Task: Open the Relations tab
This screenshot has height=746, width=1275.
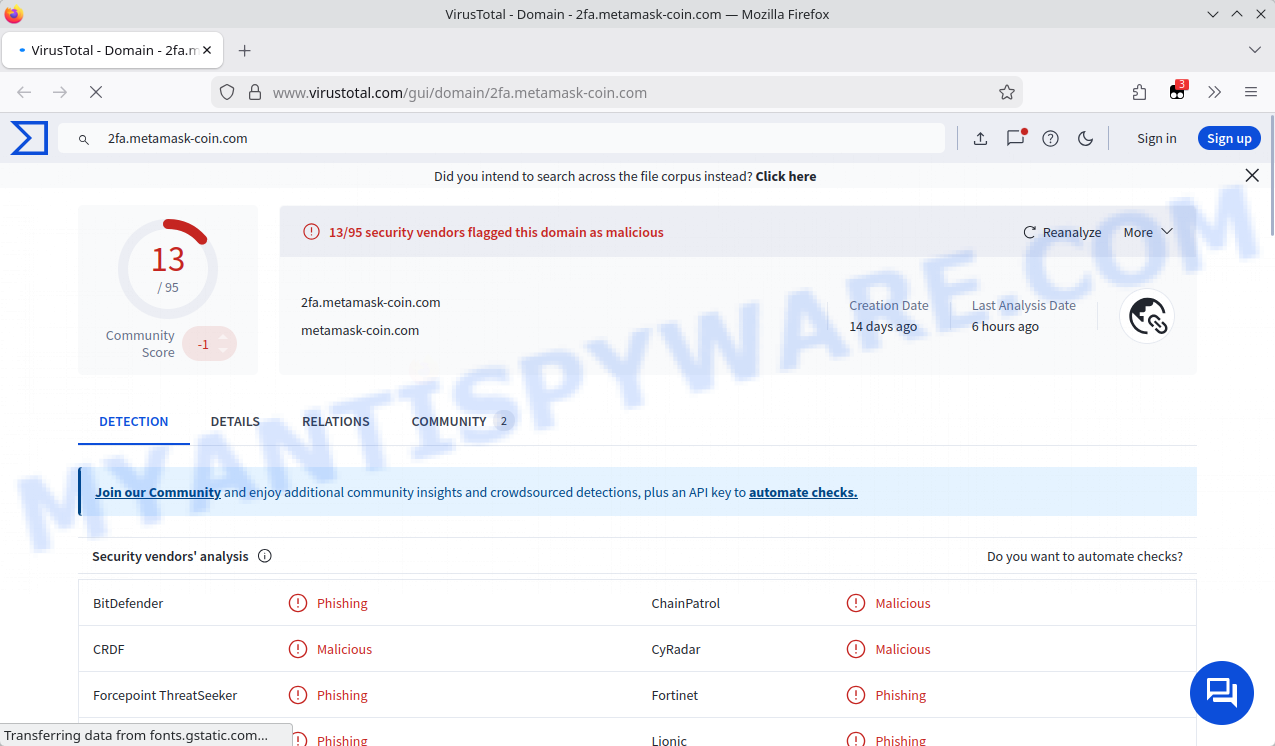Action: 336,421
